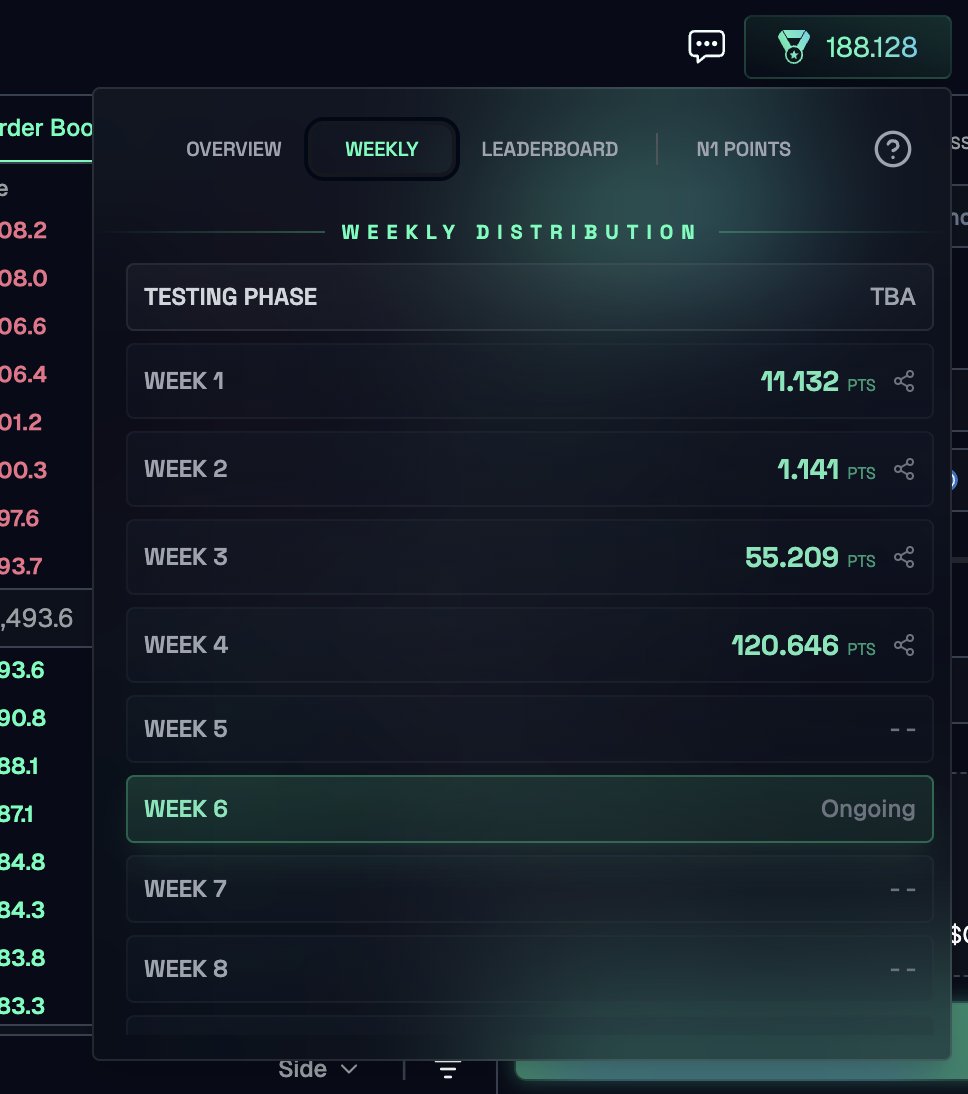Image resolution: width=968 pixels, height=1094 pixels.
Task: Click the WEEK 1 row label
Action: pyautogui.click(x=184, y=381)
